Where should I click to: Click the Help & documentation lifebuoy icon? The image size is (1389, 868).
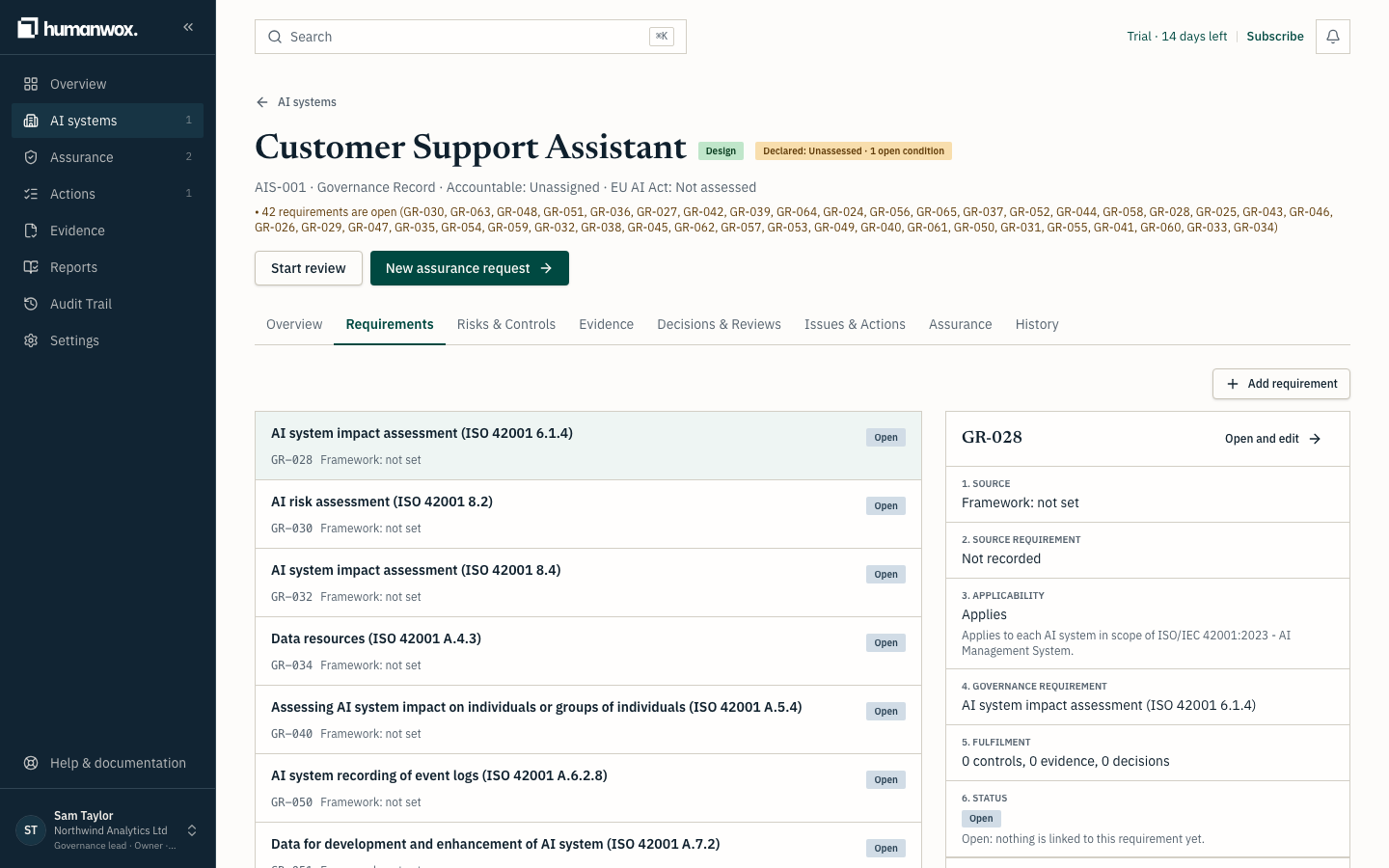point(31,763)
